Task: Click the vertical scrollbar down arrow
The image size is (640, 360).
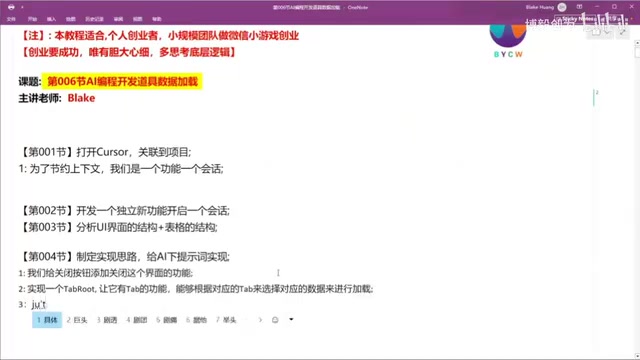Action: pos(637,356)
